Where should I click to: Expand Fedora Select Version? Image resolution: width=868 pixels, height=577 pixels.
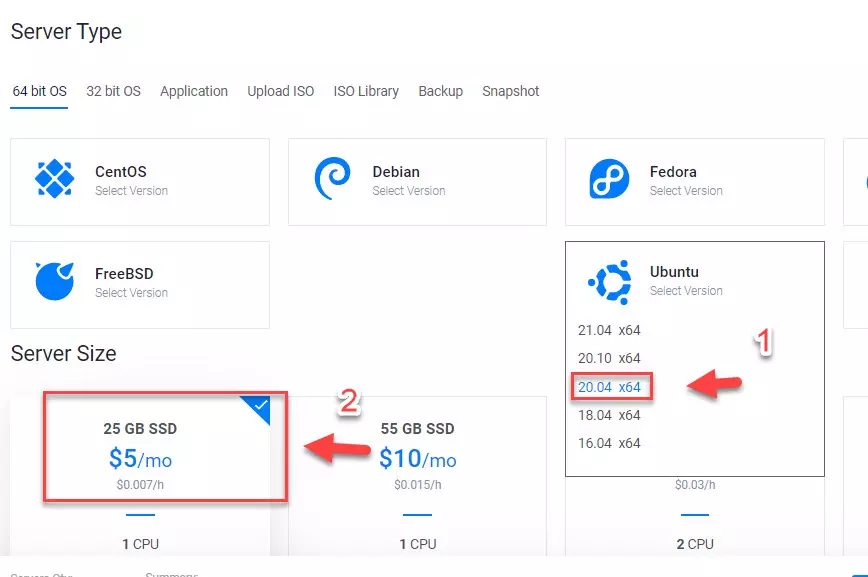686,190
